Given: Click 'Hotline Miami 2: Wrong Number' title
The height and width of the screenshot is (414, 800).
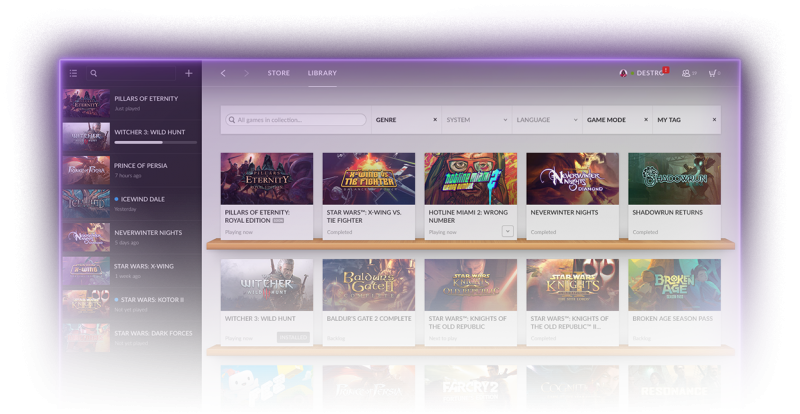Looking at the screenshot, I should (468, 216).
